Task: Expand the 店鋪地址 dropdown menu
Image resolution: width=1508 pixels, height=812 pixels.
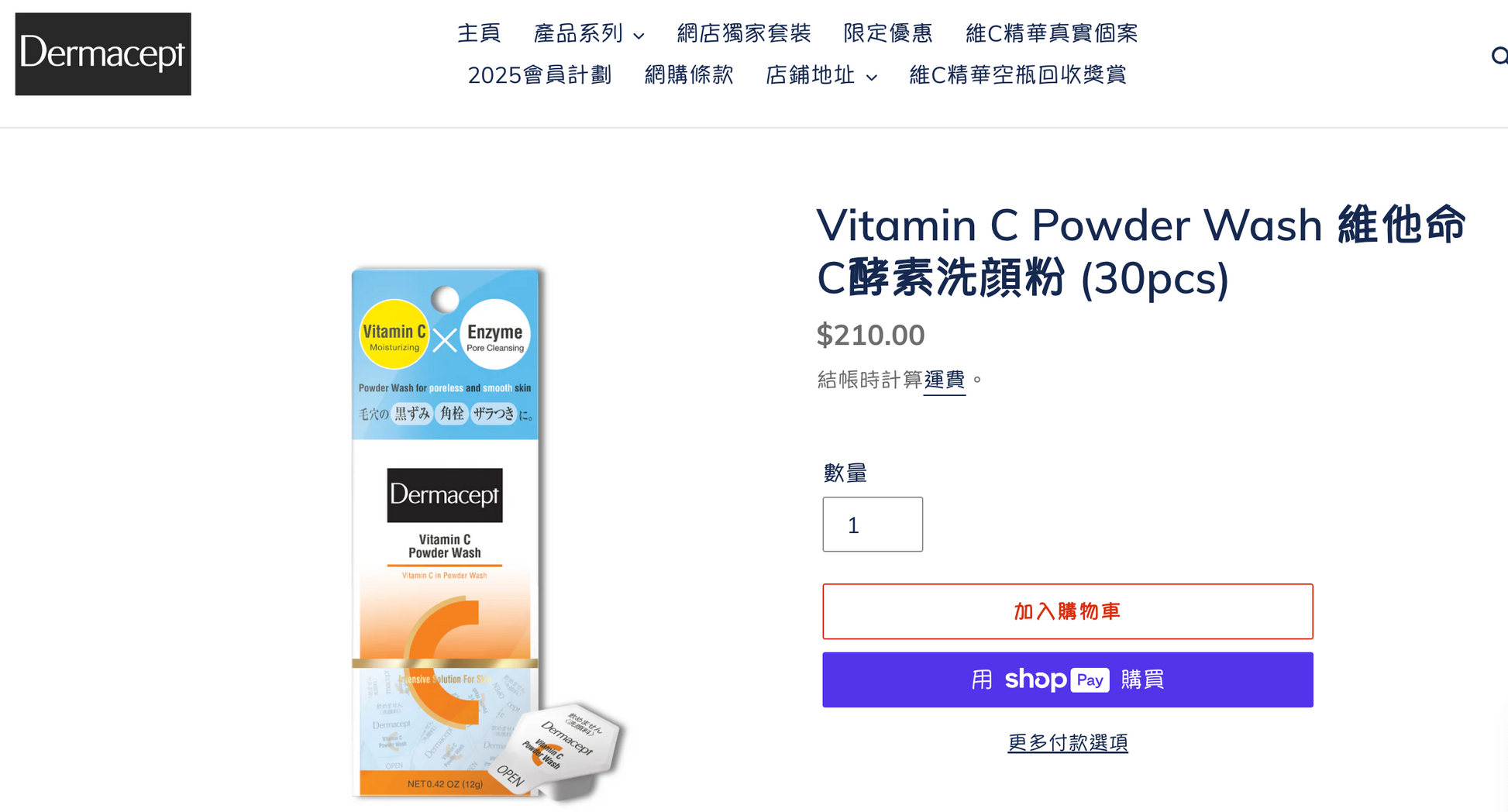Action: click(821, 75)
